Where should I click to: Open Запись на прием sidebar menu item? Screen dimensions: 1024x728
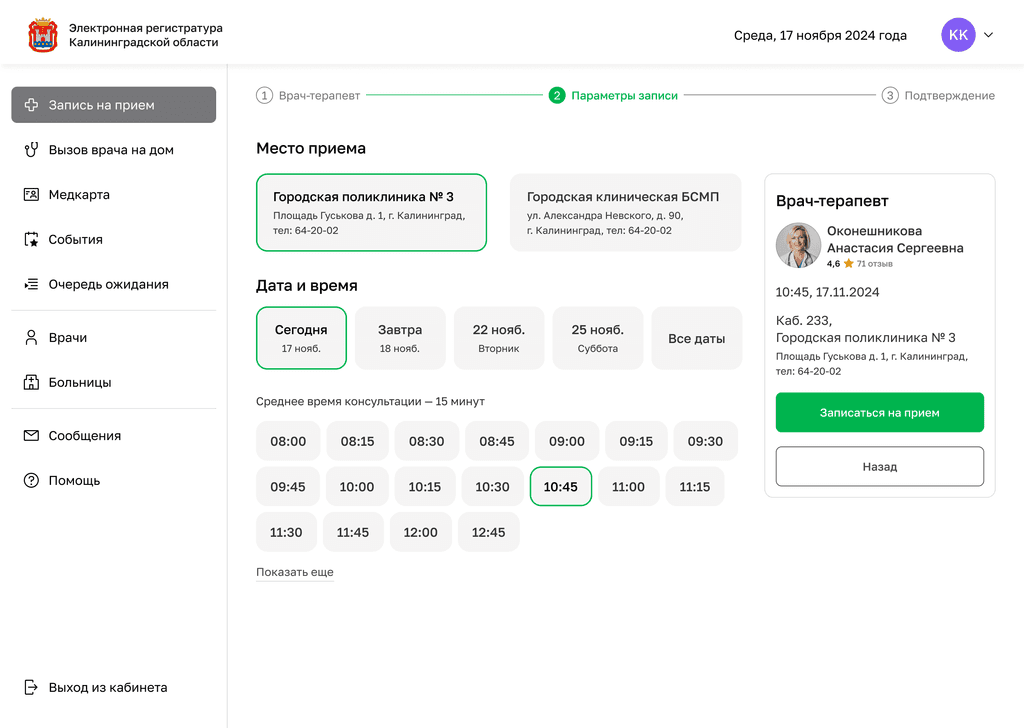coord(113,105)
